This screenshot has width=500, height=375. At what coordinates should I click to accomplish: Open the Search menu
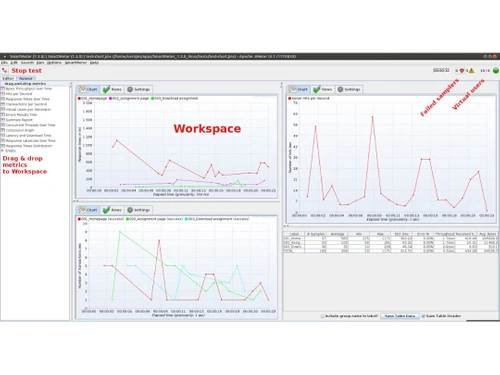[x=27, y=63]
